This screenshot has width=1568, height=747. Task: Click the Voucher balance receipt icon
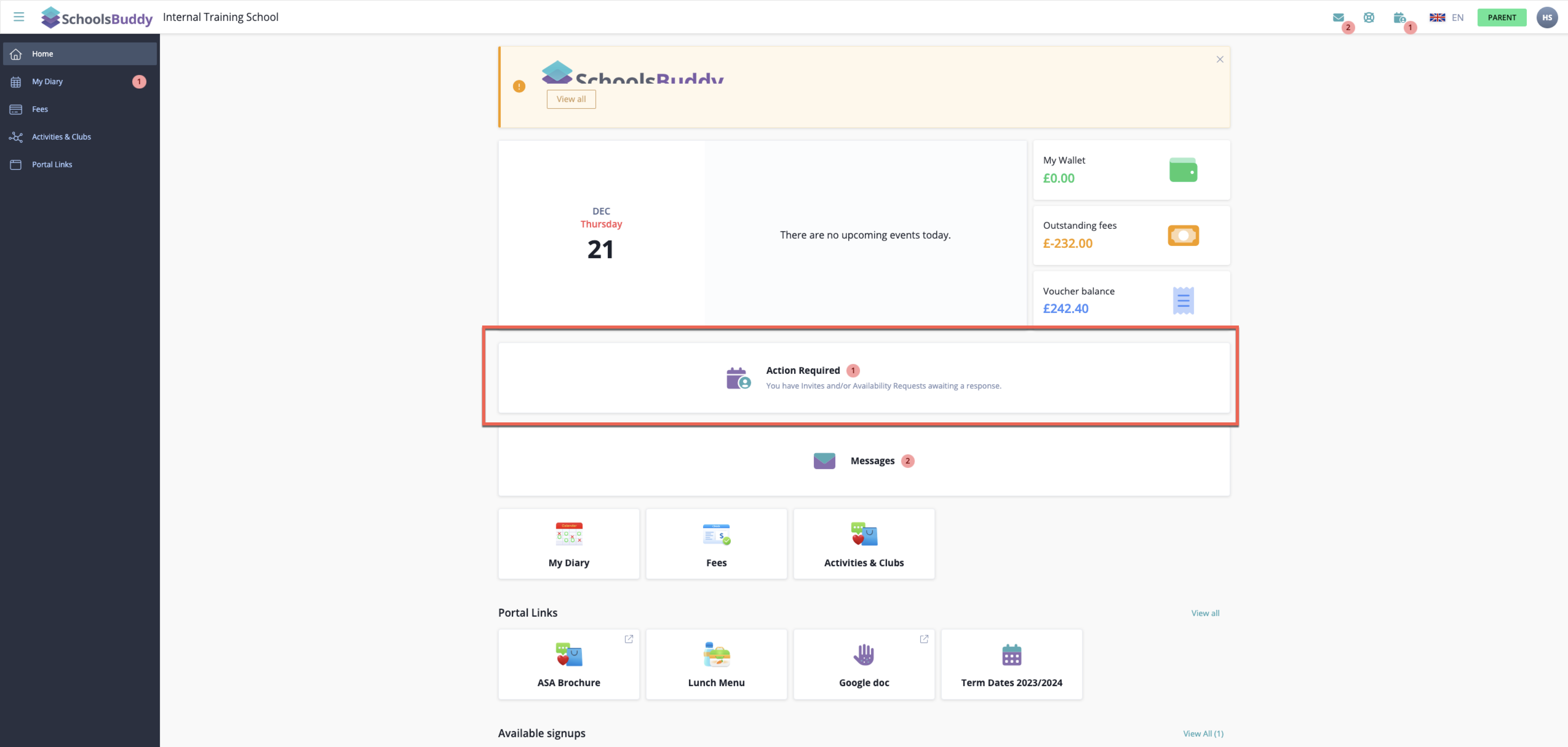tap(1183, 301)
